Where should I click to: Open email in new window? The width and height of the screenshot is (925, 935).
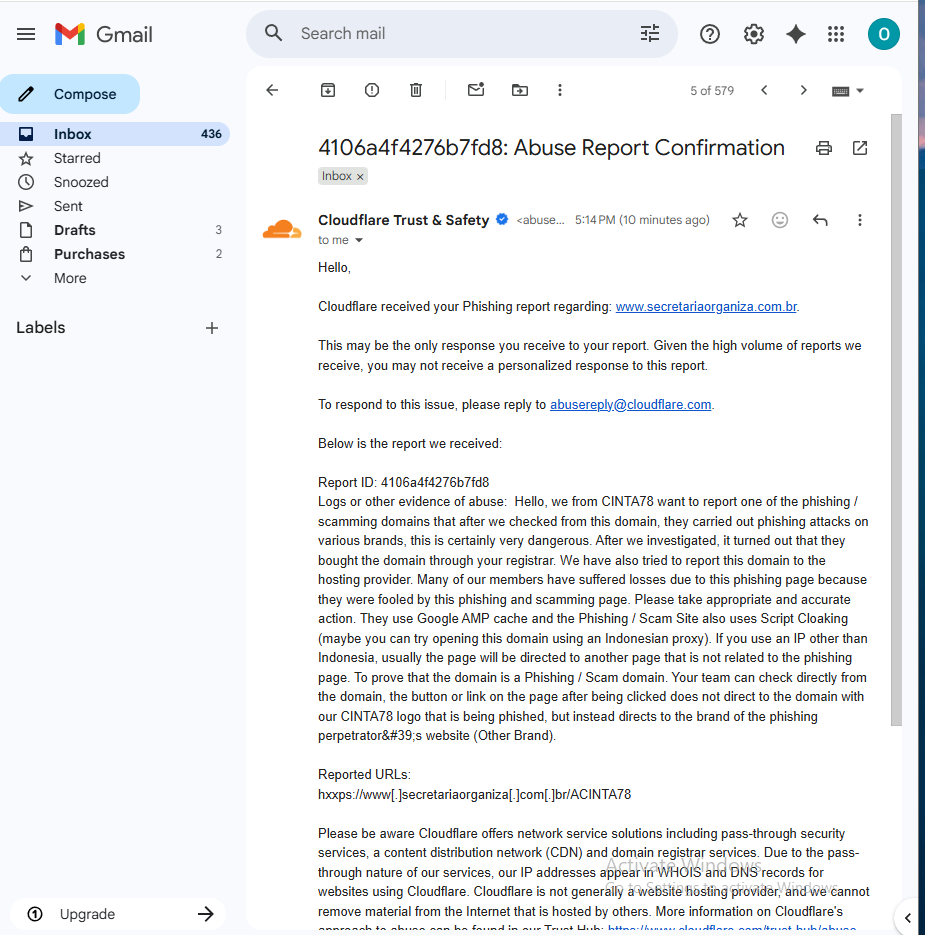coord(859,148)
